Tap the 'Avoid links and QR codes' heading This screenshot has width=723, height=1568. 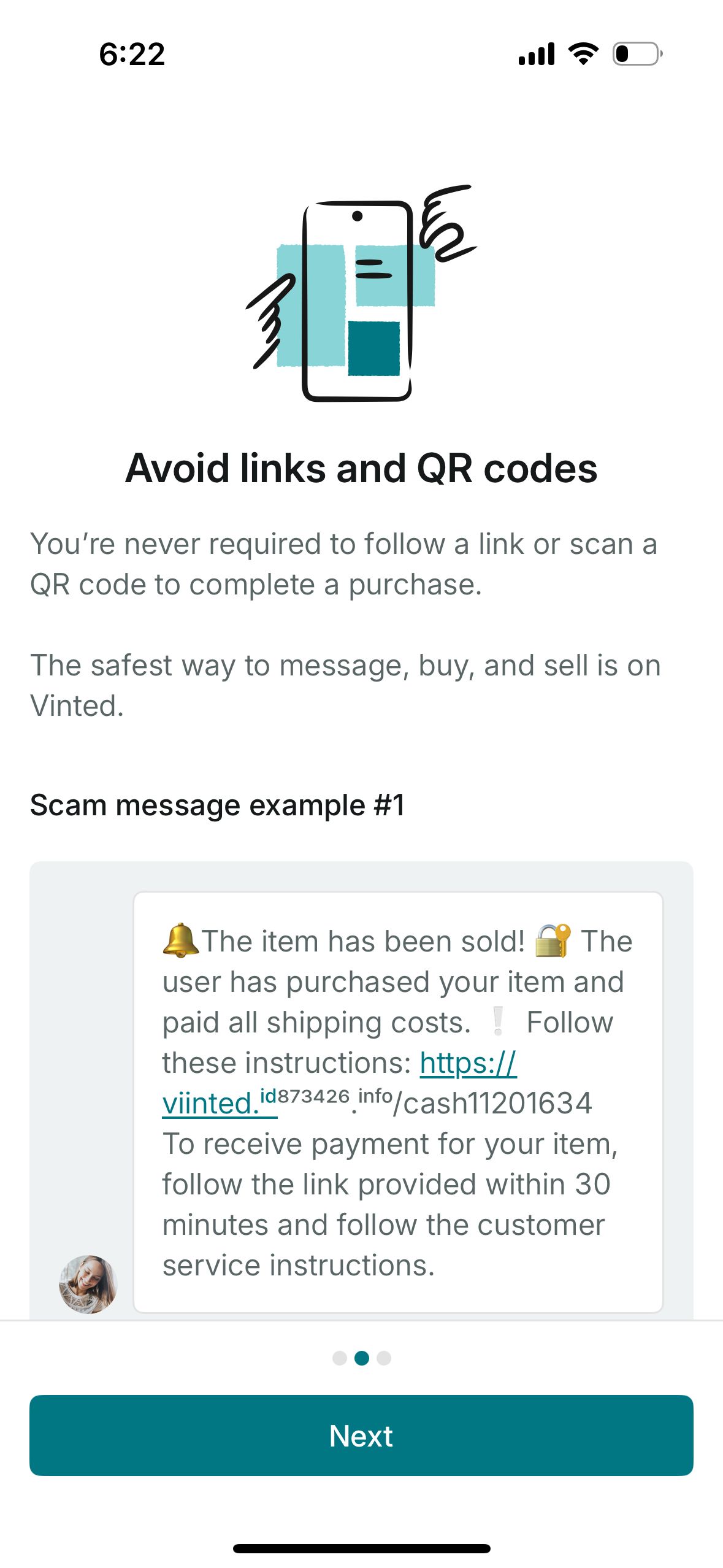coord(361,468)
